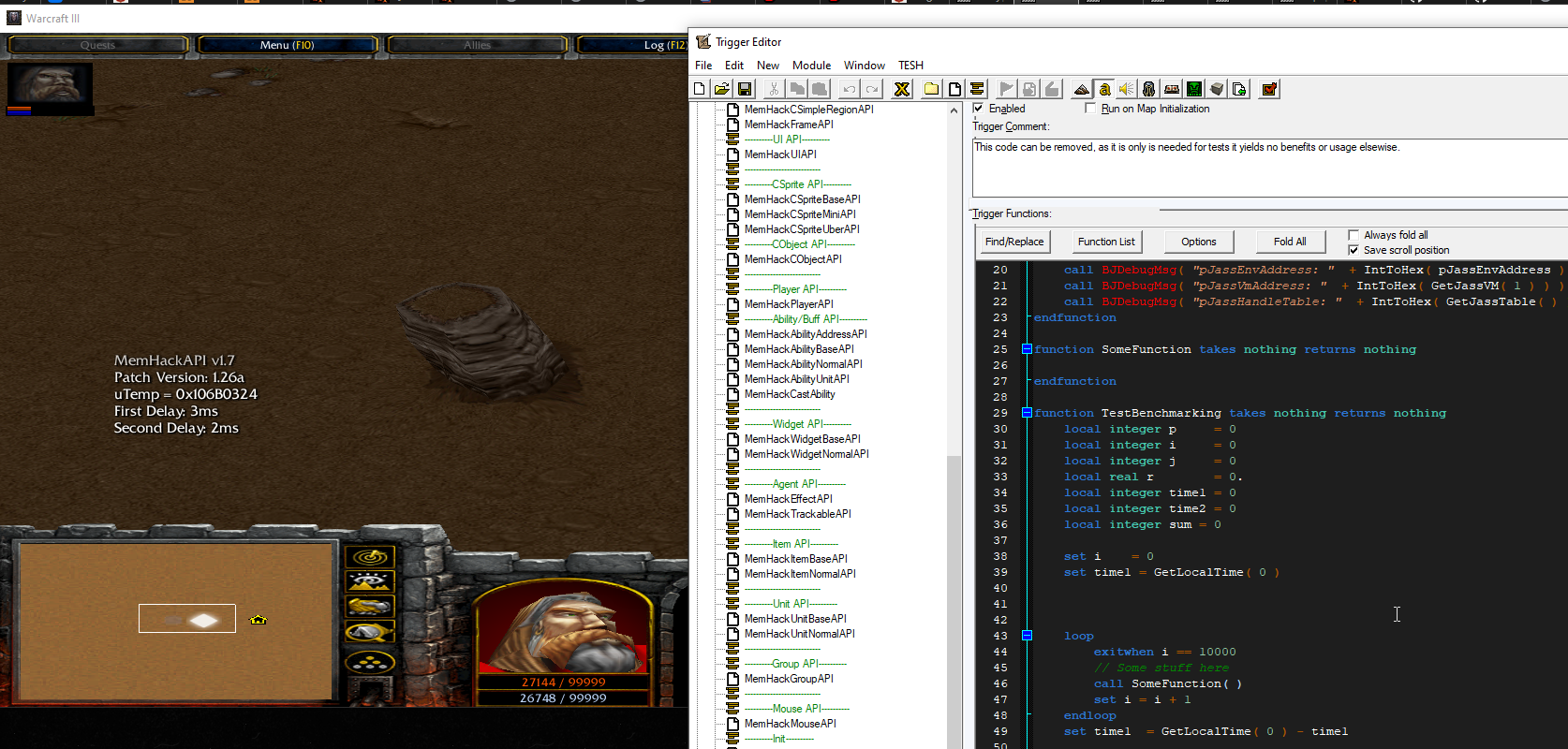1568x749 pixels.
Task: Collapse the SomeFunction code block
Action: point(1027,349)
